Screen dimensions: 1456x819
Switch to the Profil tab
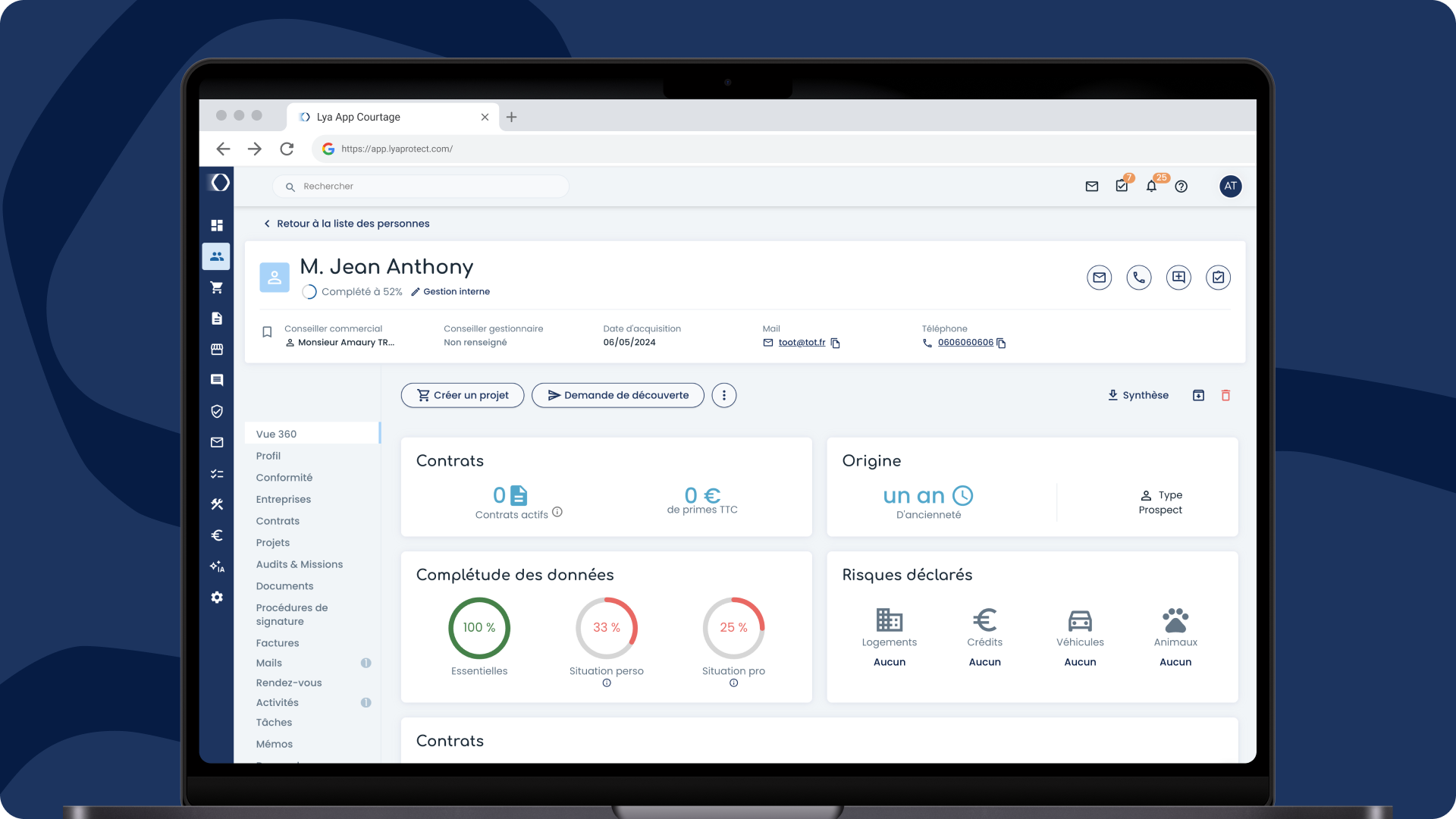pos(268,456)
